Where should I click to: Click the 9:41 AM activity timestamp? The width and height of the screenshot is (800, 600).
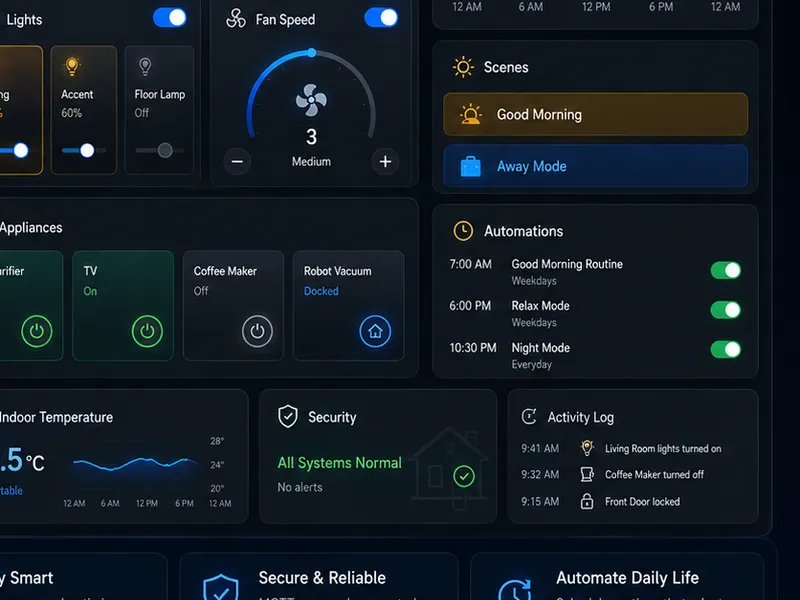tap(540, 448)
